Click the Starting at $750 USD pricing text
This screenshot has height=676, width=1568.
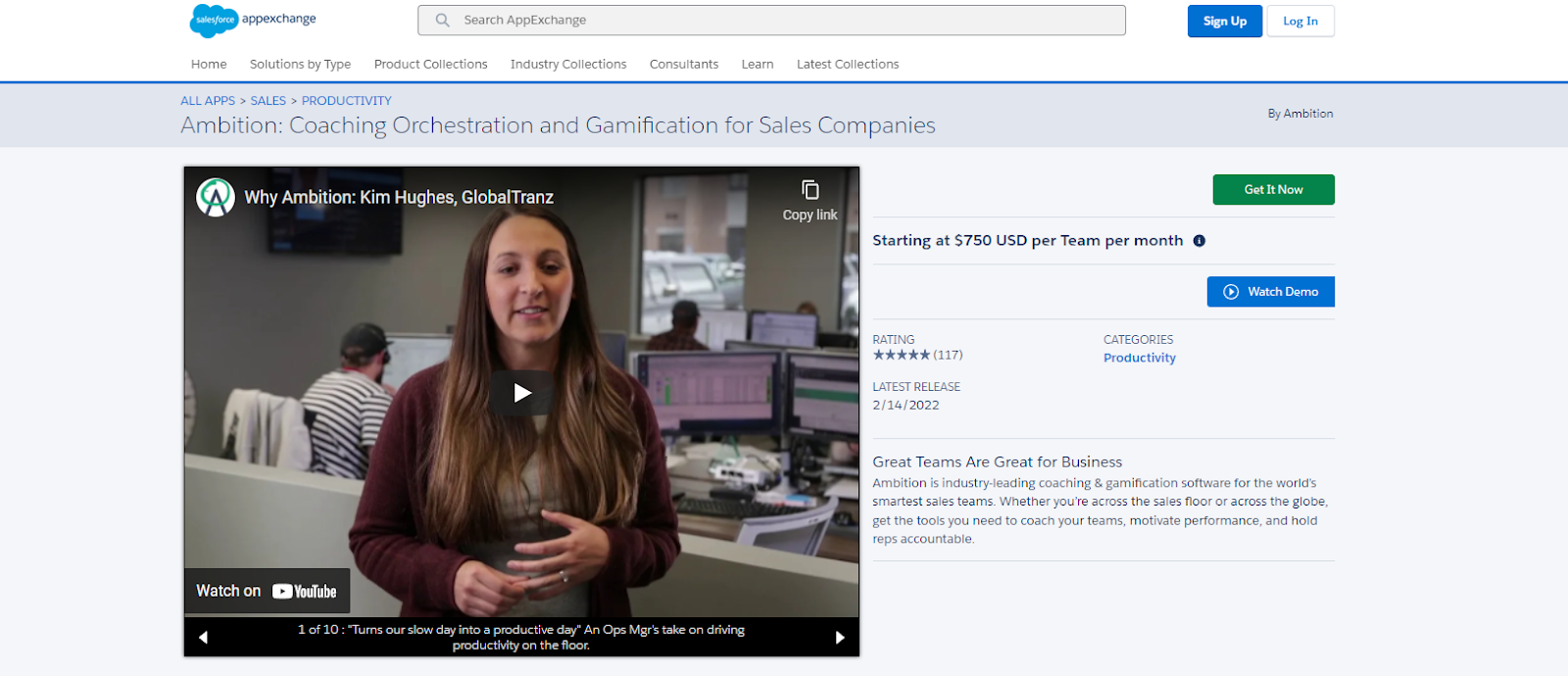(1028, 240)
